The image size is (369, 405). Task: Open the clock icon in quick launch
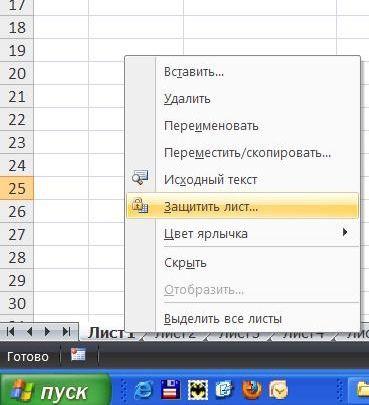click(279, 390)
